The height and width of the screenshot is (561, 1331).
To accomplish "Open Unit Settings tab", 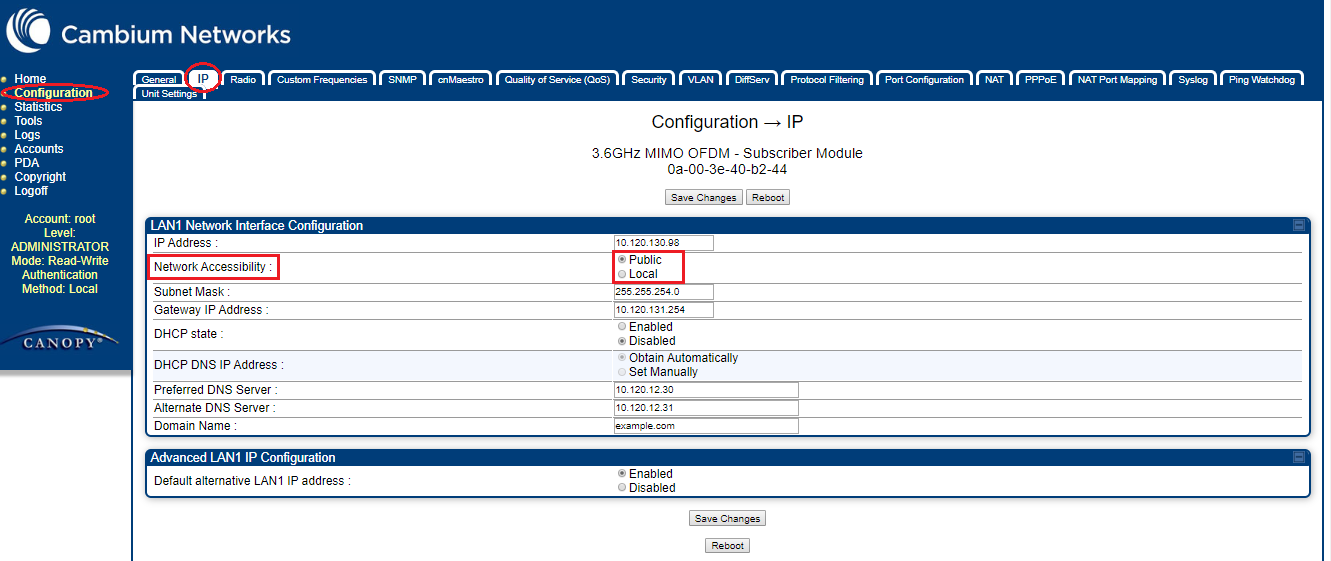I will click(x=168, y=93).
